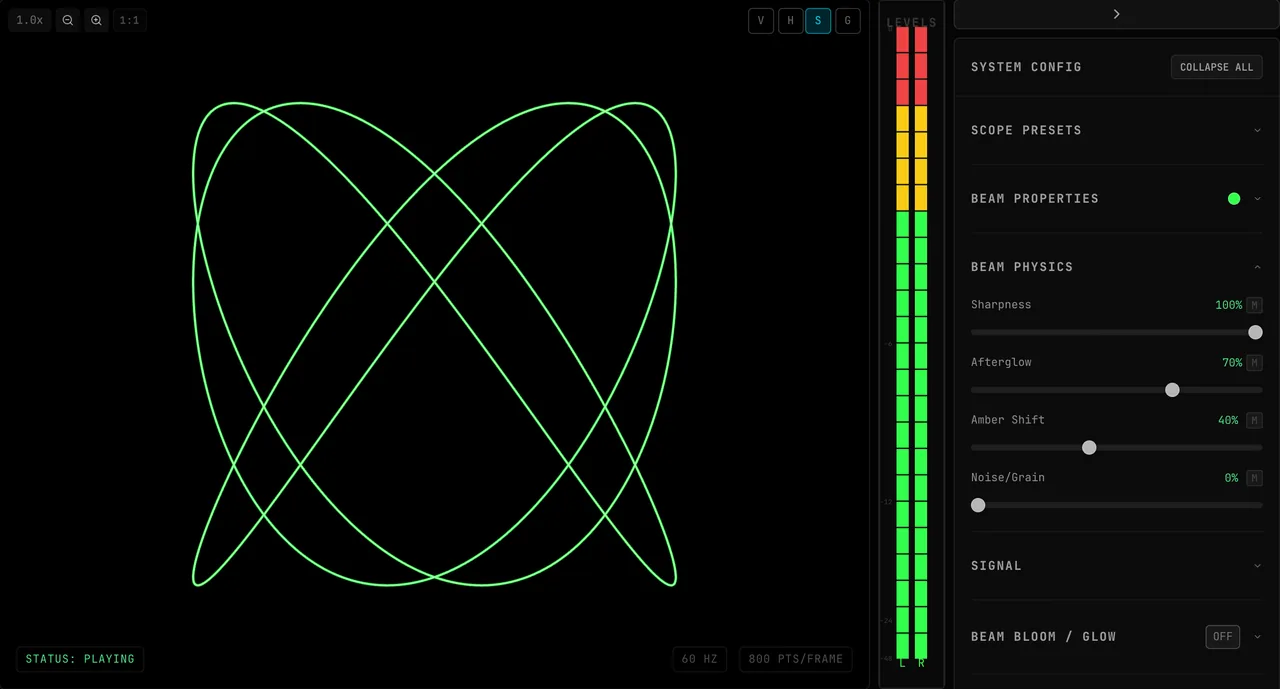The width and height of the screenshot is (1280, 689).
Task: Click the System Config heading
Action: [1026, 67]
